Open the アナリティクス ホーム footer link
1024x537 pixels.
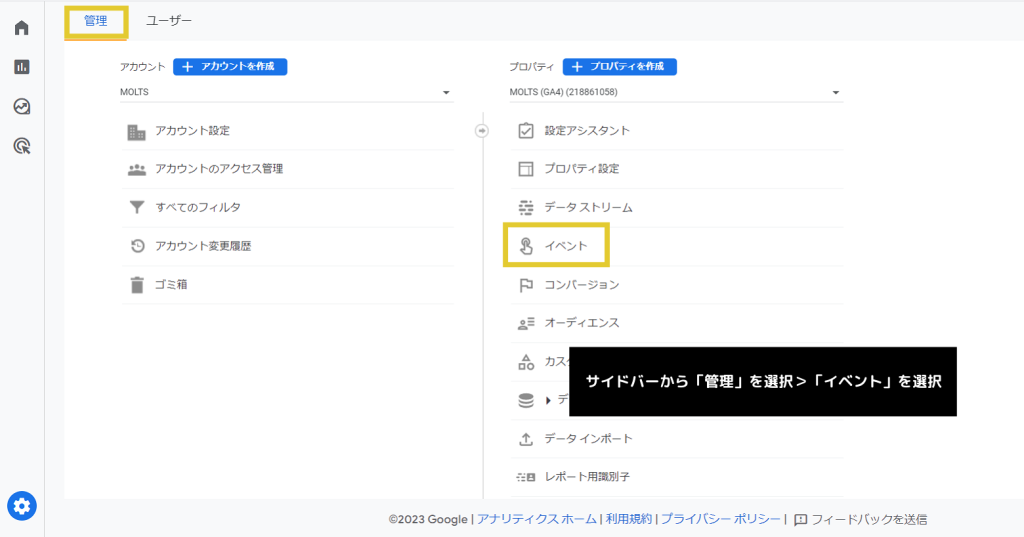pyautogui.click(x=536, y=519)
